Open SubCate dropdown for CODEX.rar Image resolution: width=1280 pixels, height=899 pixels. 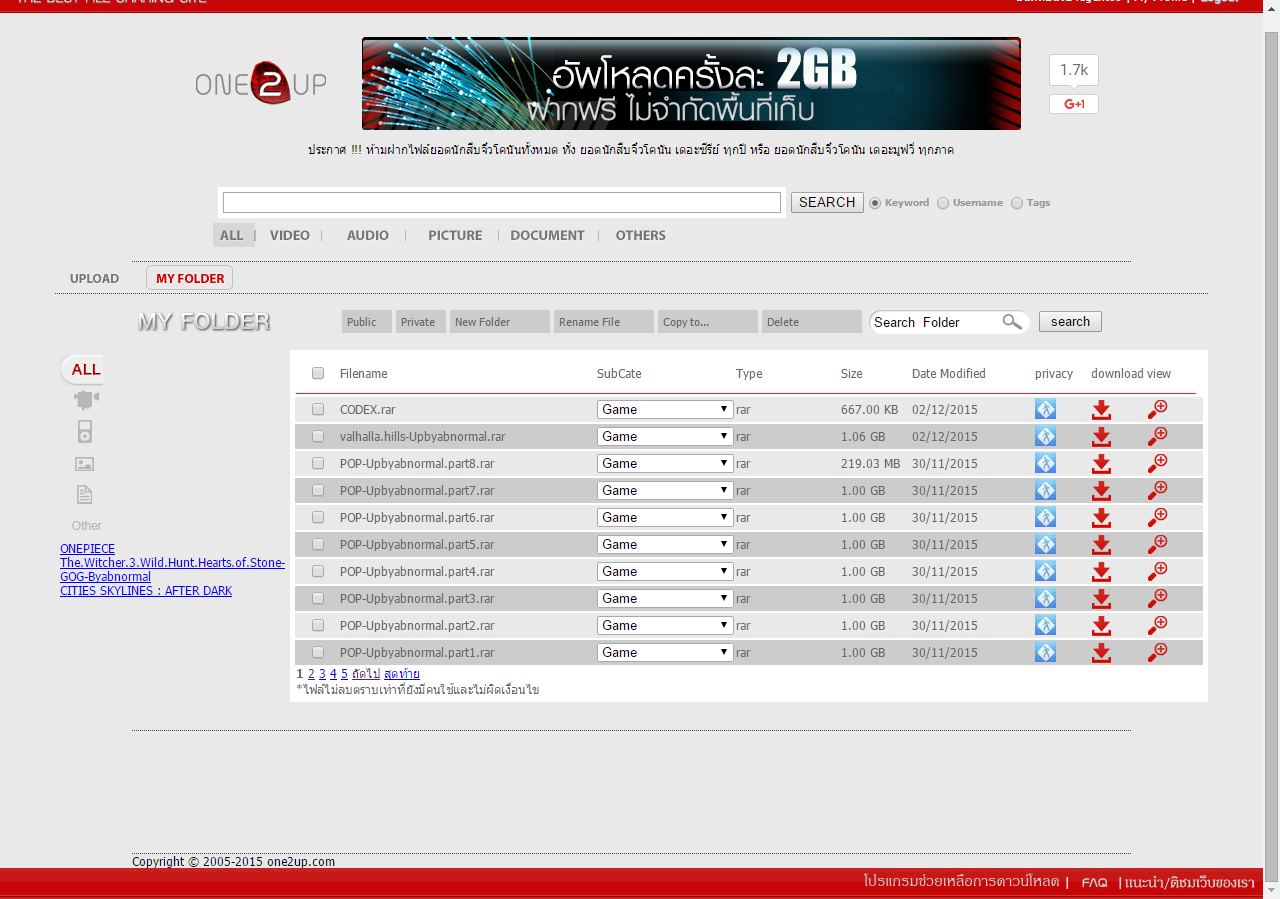point(665,409)
